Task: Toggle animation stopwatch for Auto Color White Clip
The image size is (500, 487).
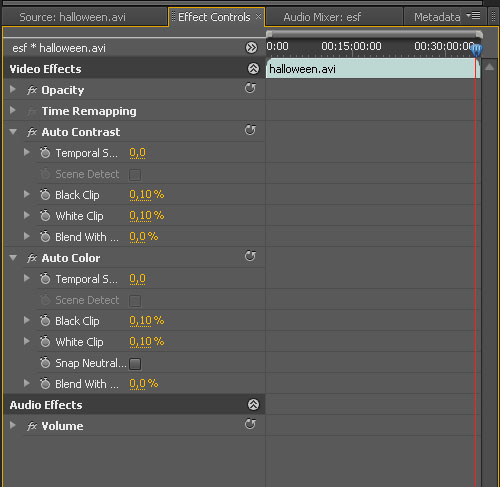Action: (x=45, y=342)
